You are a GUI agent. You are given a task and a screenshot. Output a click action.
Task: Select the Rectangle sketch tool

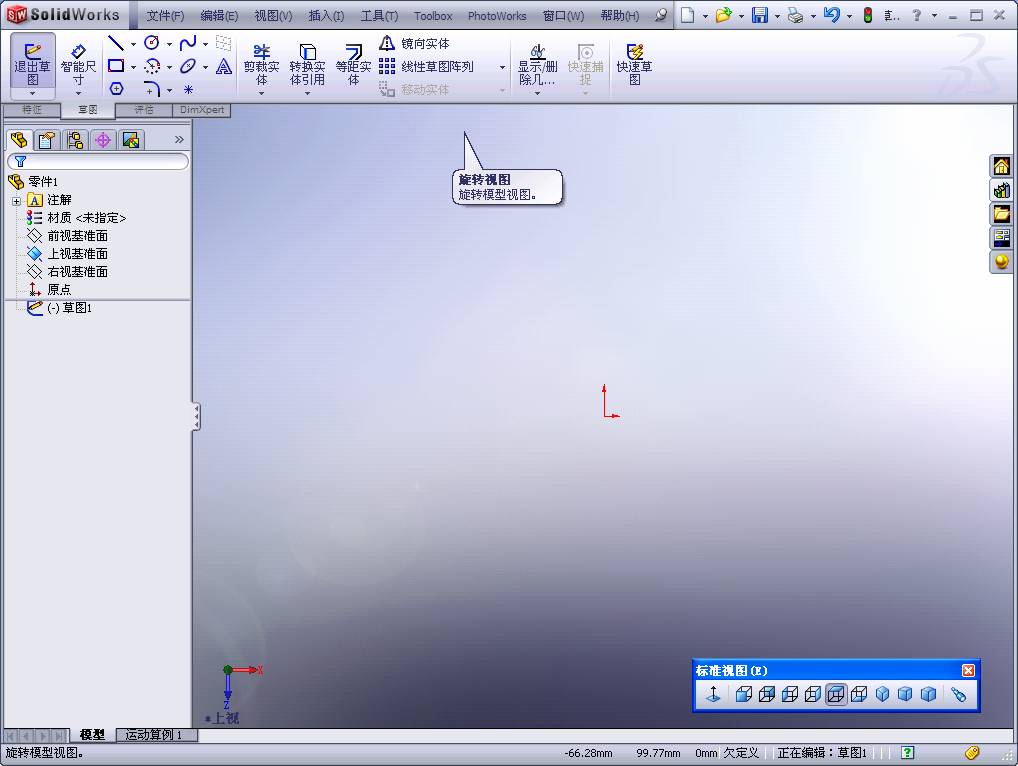[116, 66]
